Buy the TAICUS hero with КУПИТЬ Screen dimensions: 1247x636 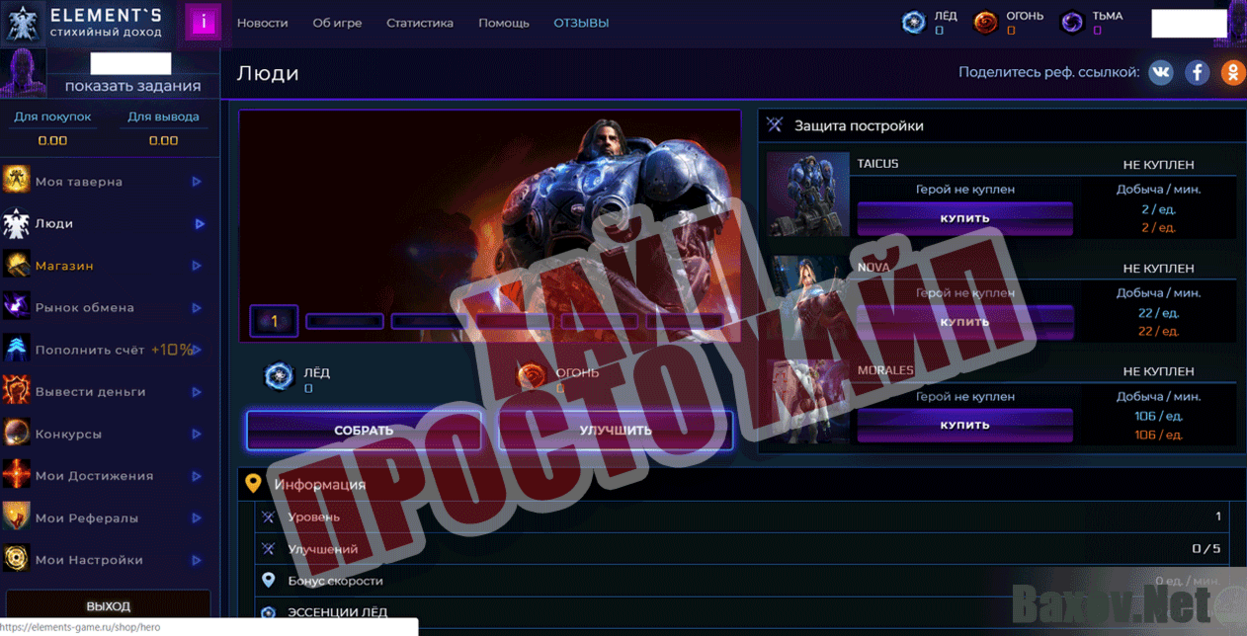click(x=965, y=218)
